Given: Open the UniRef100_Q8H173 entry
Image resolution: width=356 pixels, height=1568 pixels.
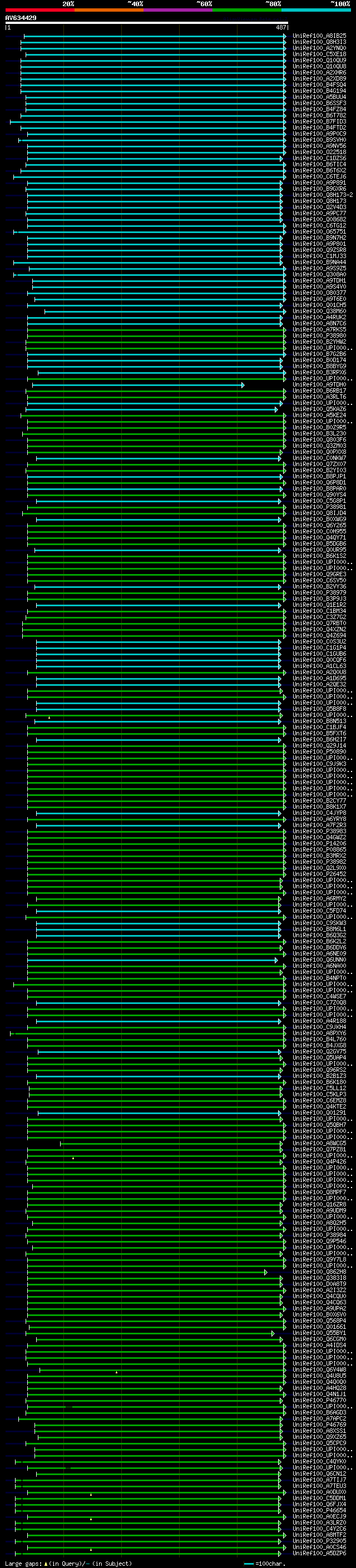Looking at the screenshot, I should (x=319, y=201).
